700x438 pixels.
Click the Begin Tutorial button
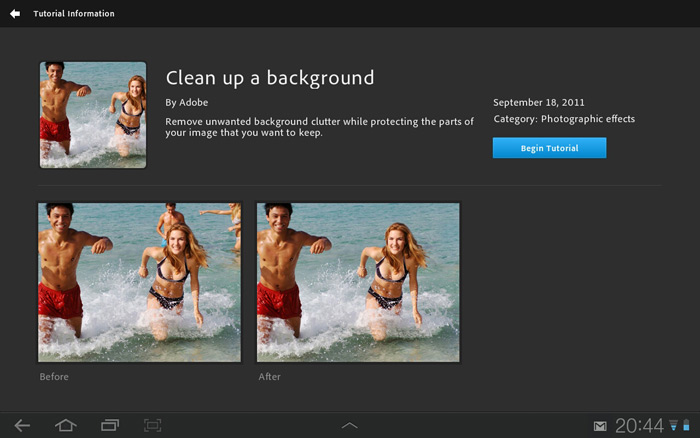point(549,148)
